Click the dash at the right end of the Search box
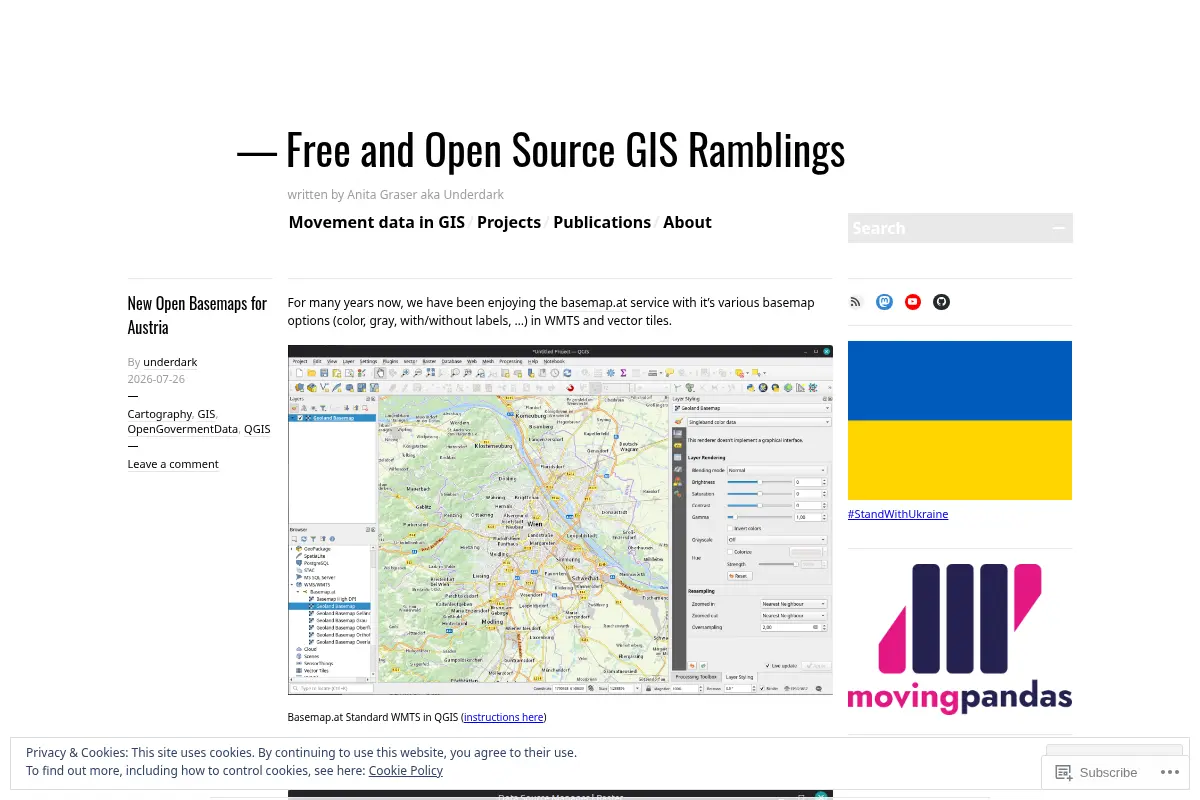Viewport: 1200px width, 800px height. point(1059,228)
